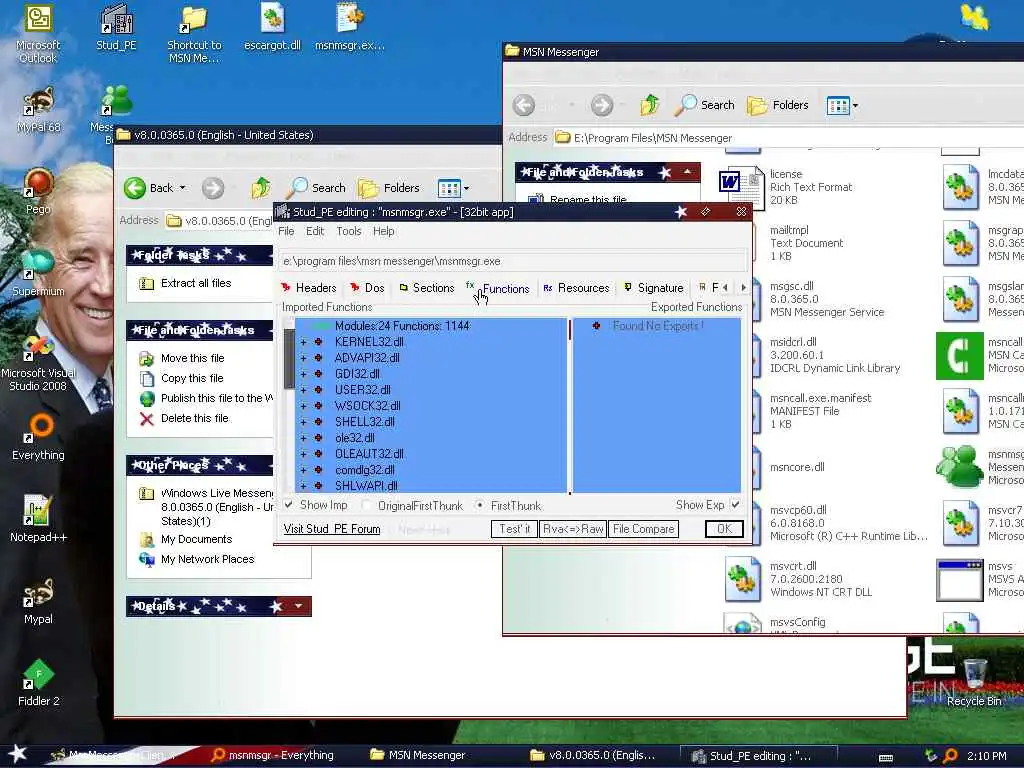Open MyPal 68 desktop icon
The width and height of the screenshot is (1024, 768).
38,110
